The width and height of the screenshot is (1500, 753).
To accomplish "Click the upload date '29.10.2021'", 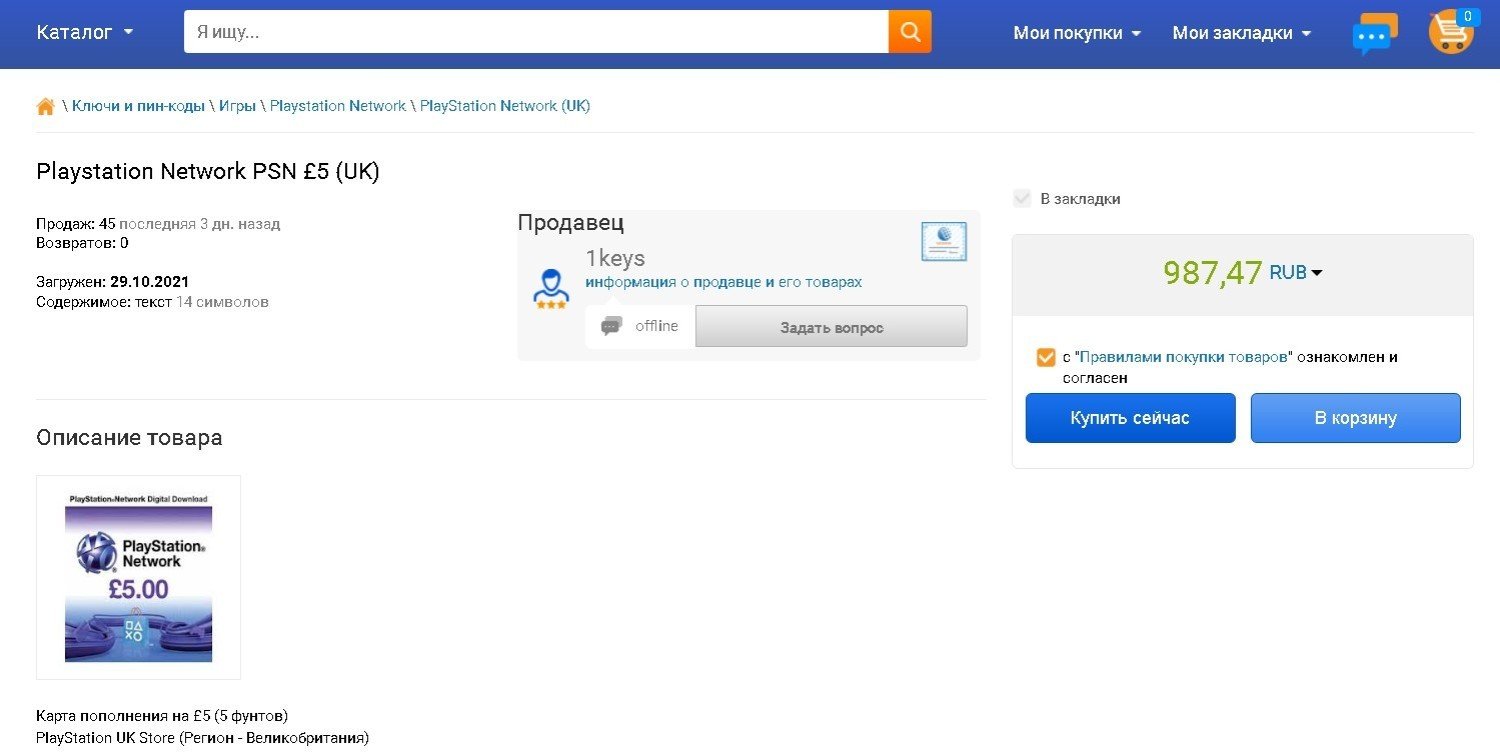I will [x=150, y=282].
